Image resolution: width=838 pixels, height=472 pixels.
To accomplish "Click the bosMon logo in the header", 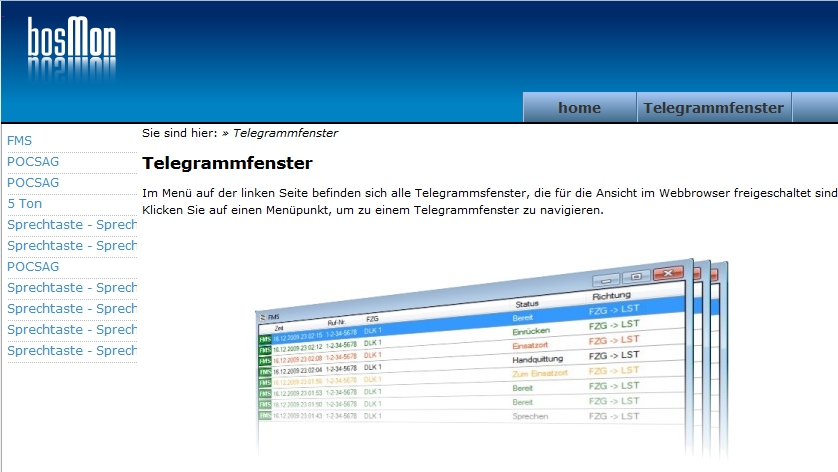I will coord(72,48).
